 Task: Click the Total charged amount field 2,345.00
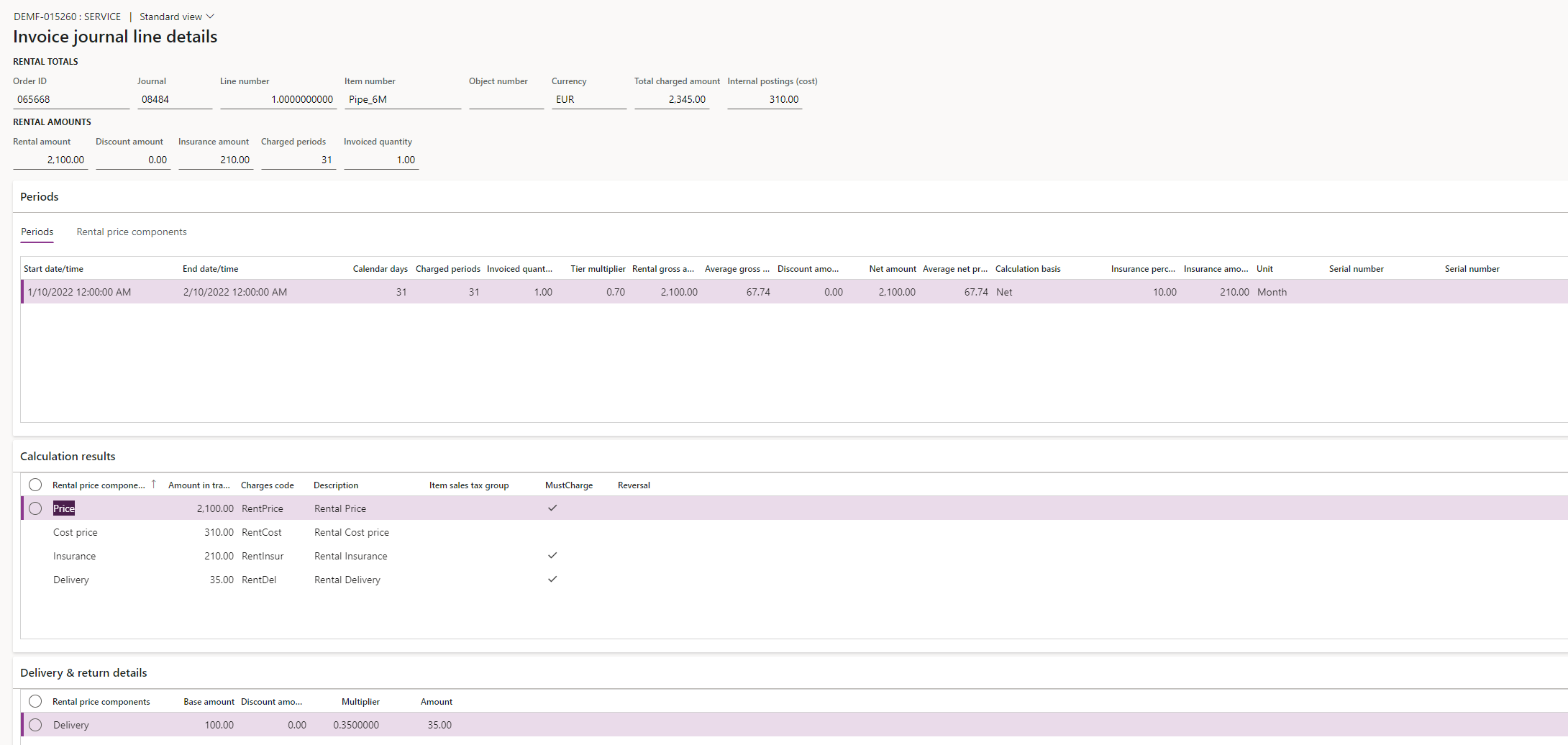[x=672, y=99]
